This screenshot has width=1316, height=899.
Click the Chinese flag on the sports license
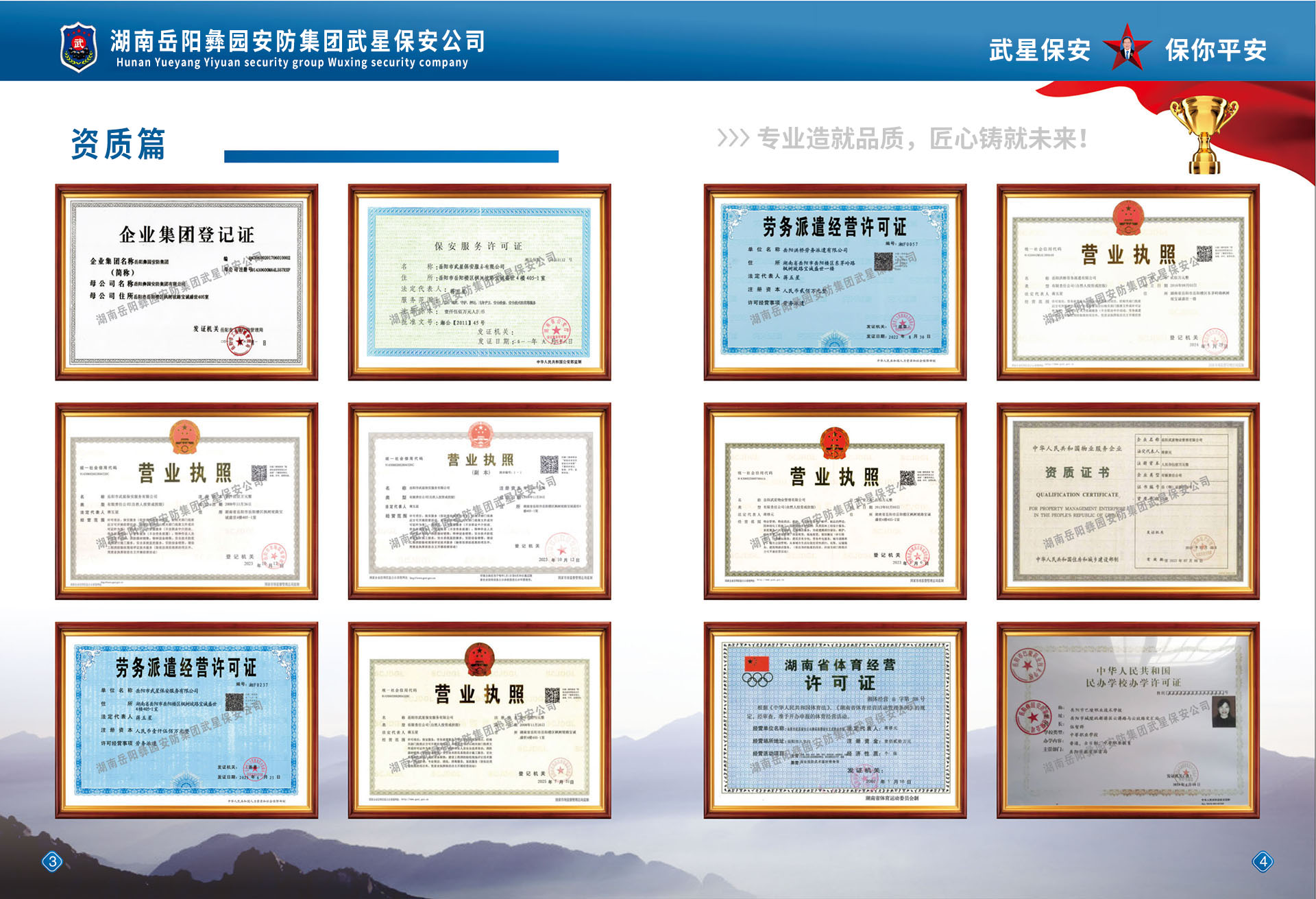pyautogui.click(x=757, y=663)
